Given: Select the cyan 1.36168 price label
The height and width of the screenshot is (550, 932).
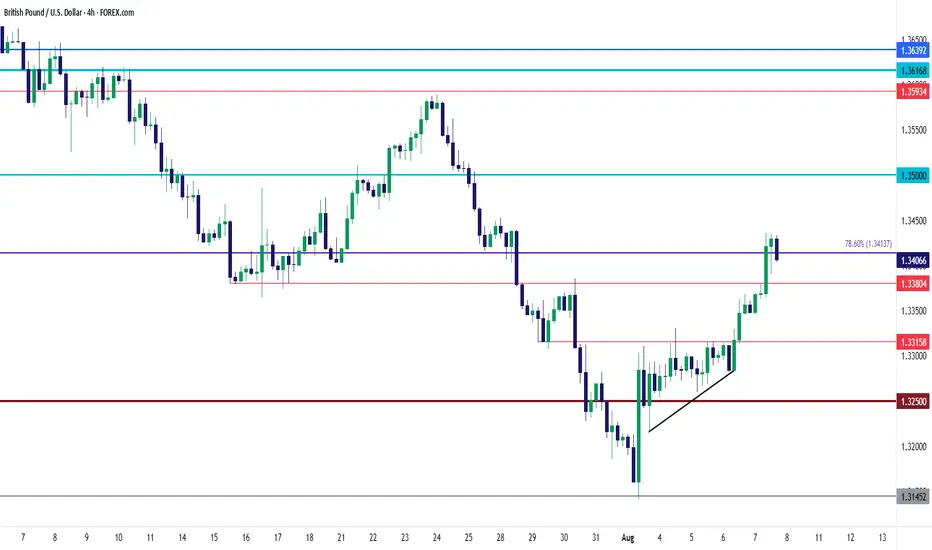Looking at the screenshot, I should tap(913, 71).
